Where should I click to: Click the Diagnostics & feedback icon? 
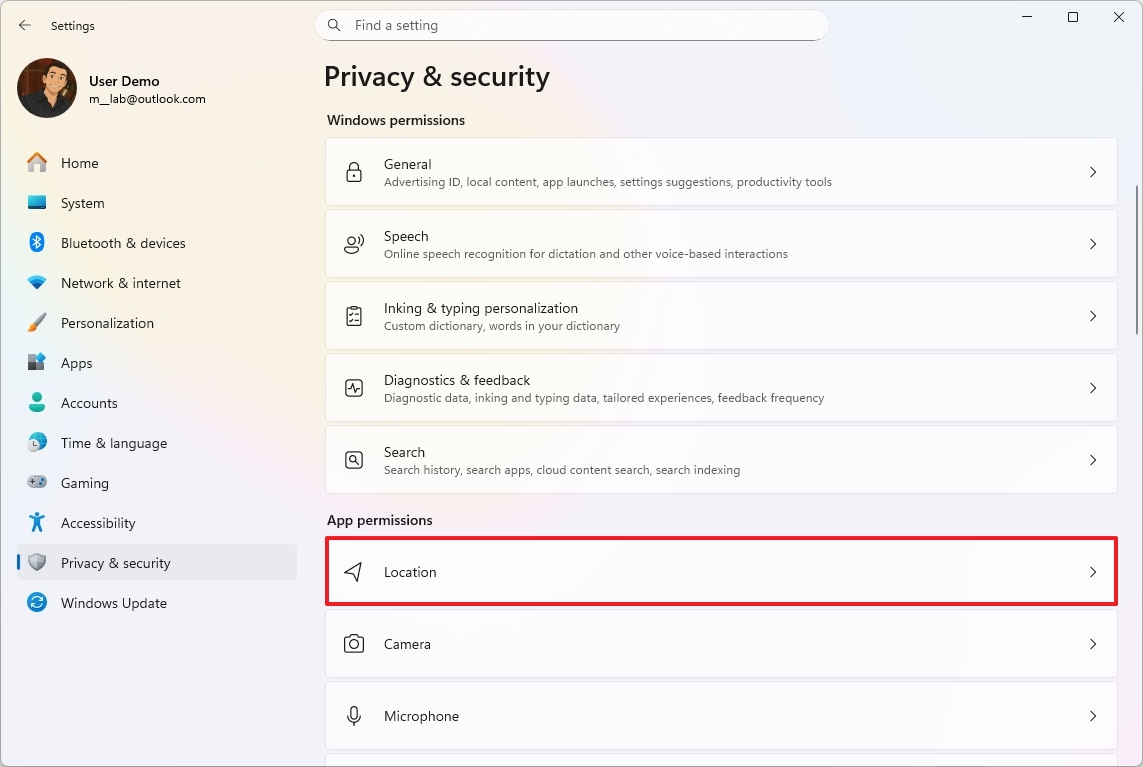coord(353,388)
